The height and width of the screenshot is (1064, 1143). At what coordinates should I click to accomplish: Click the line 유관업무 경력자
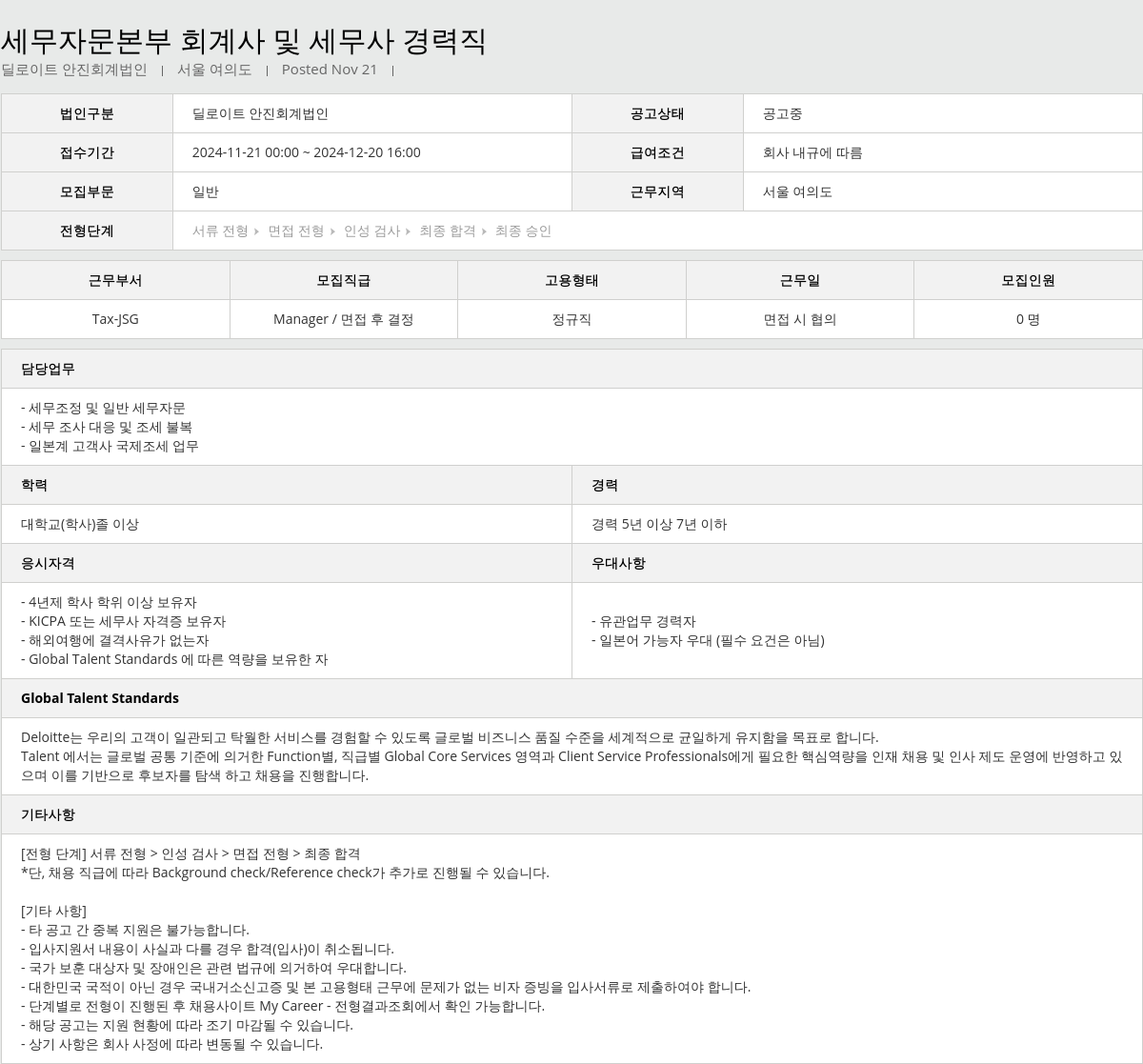click(x=644, y=621)
